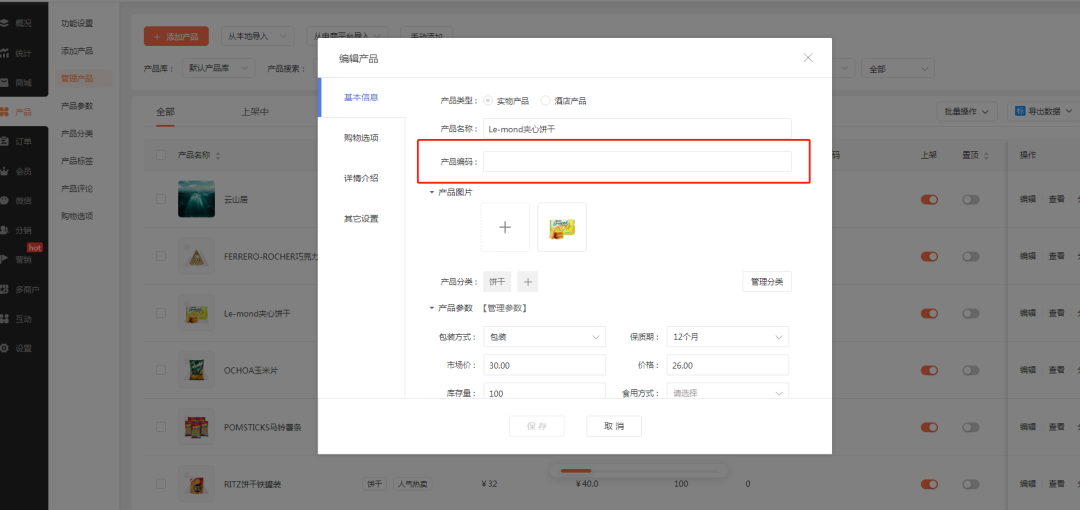The height and width of the screenshot is (510, 1080).
Task: Switch to 基本信息 tab in dialog
Action: click(x=362, y=97)
